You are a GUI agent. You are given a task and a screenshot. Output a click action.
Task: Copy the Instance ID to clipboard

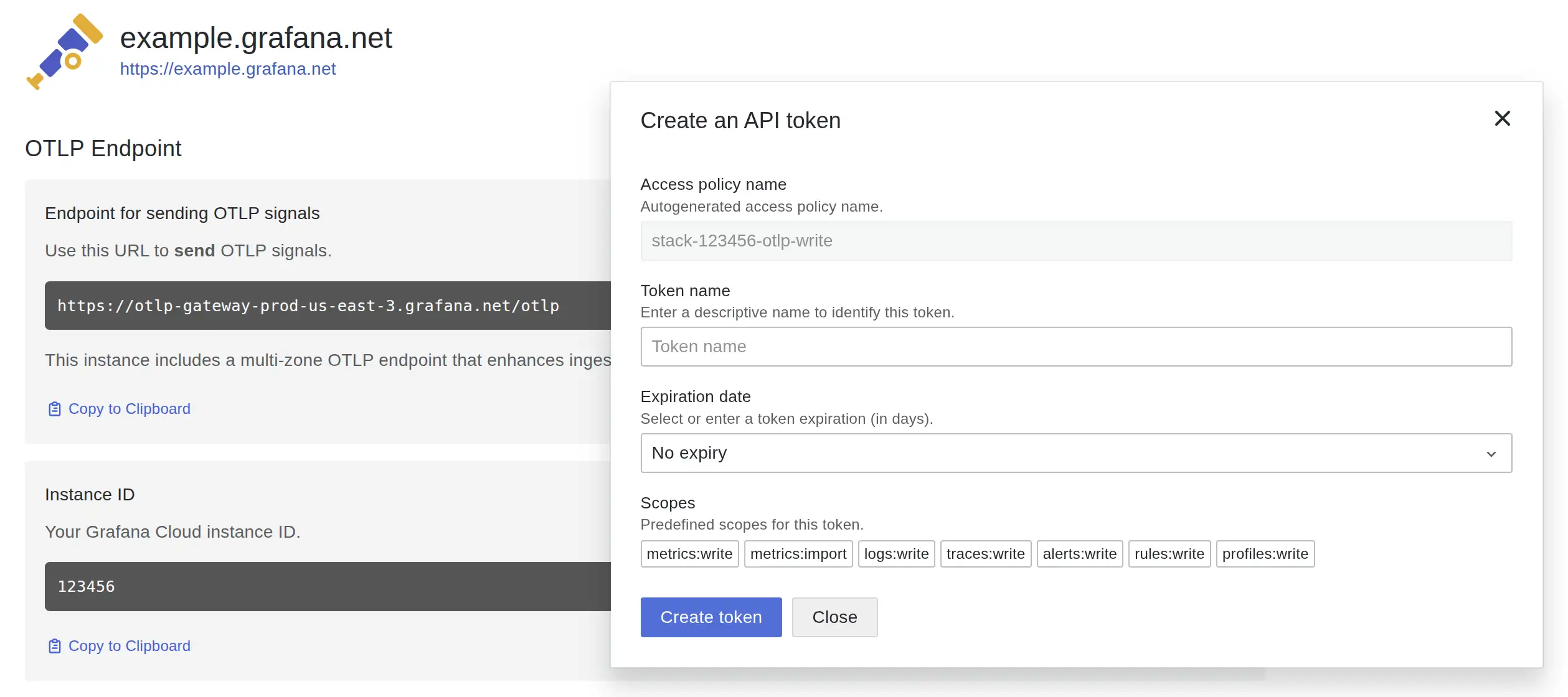tap(129, 646)
